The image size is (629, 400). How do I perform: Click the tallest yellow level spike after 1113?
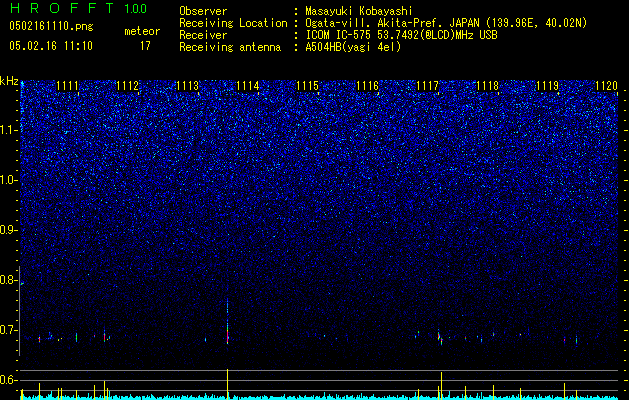tap(227, 384)
